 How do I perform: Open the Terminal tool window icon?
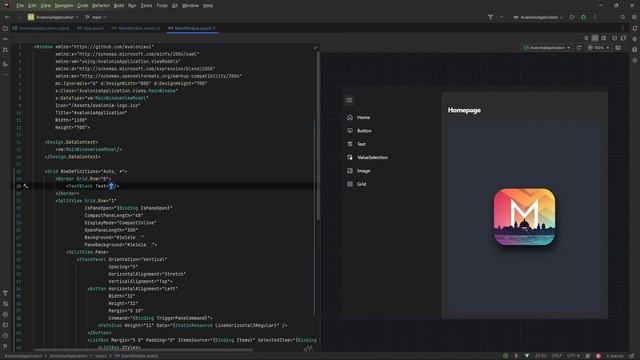pyautogui.click(x=5, y=325)
